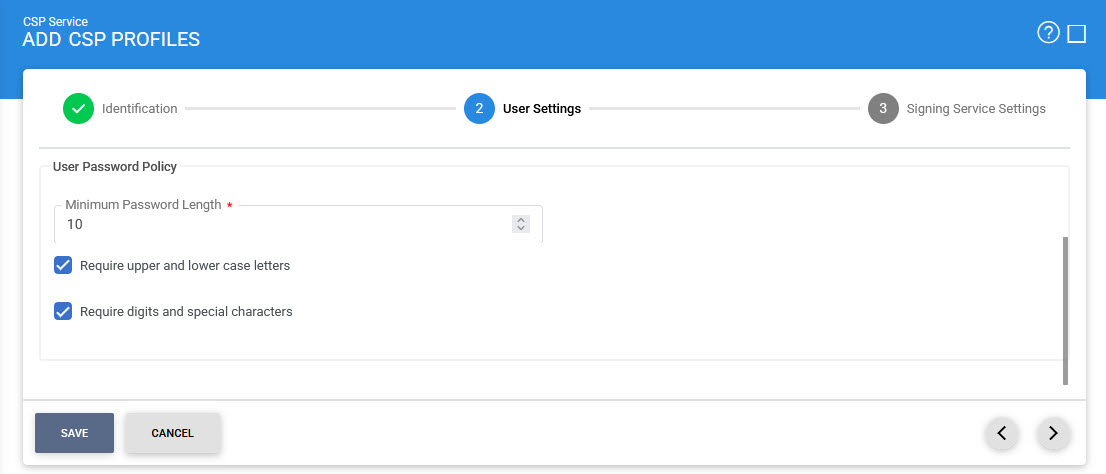1106x474 pixels.
Task: Decrease minimum password length with down arrow
Action: (x=520, y=229)
